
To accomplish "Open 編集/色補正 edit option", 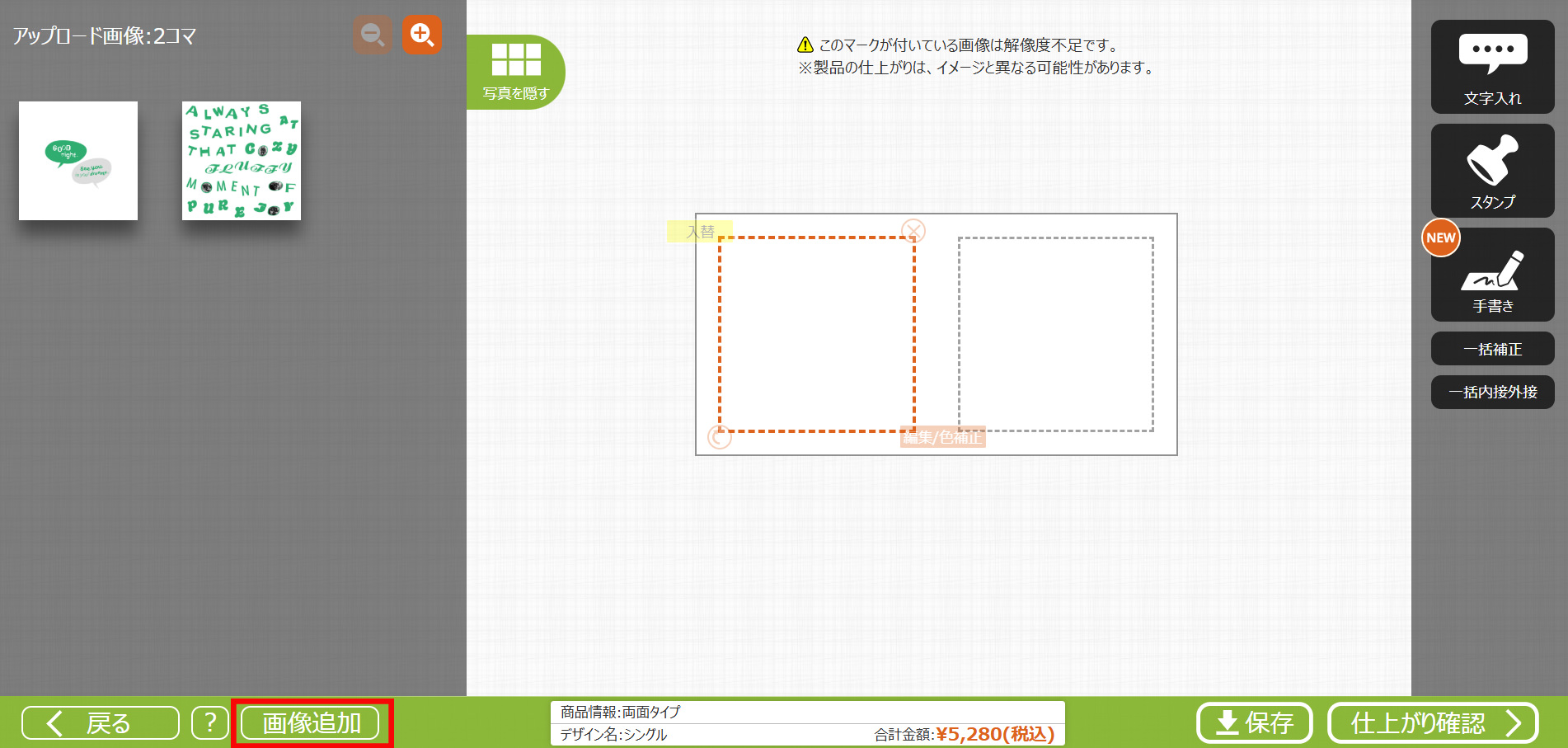I will [943, 437].
